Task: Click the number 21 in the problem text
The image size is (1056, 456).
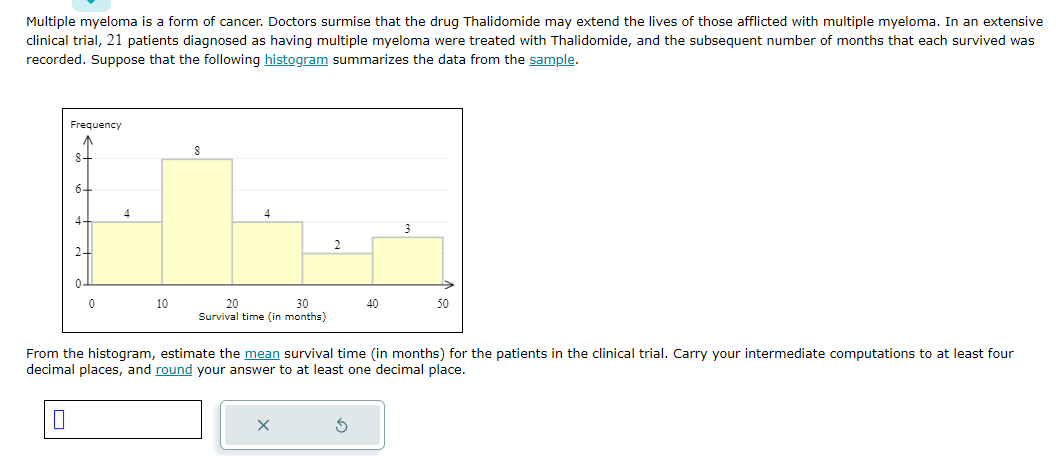Action: 112,40
